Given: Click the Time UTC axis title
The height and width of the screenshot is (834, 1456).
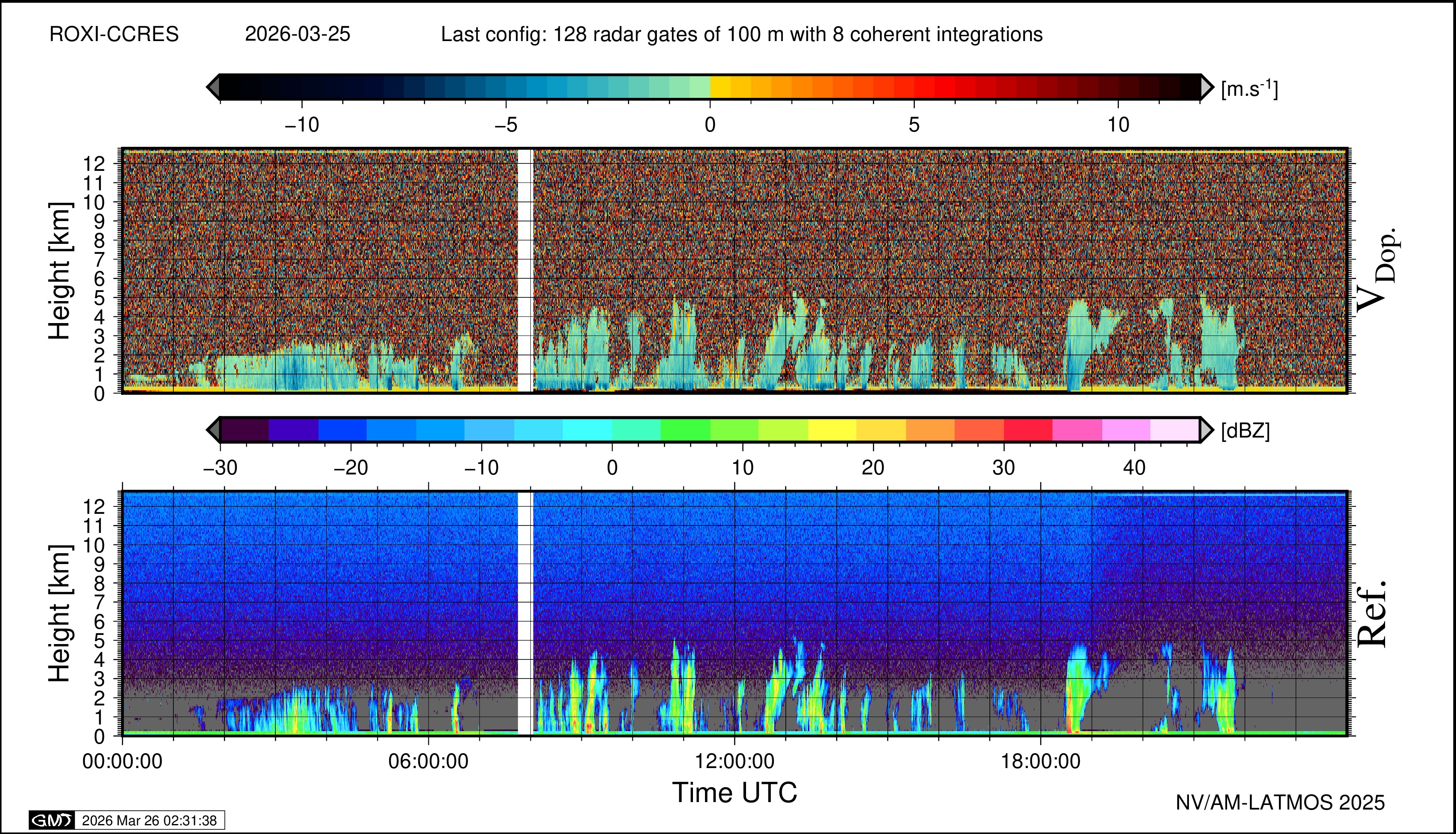Looking at the screenshot, I should click(x=734, y=793).
